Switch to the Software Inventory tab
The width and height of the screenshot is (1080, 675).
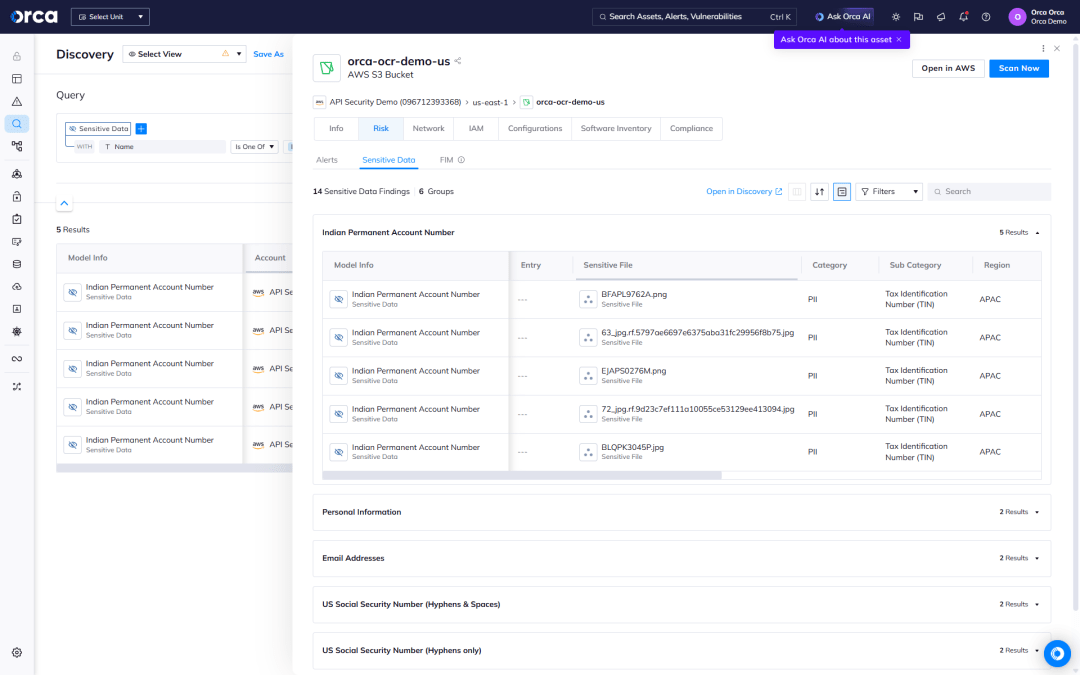click(616, 129)
